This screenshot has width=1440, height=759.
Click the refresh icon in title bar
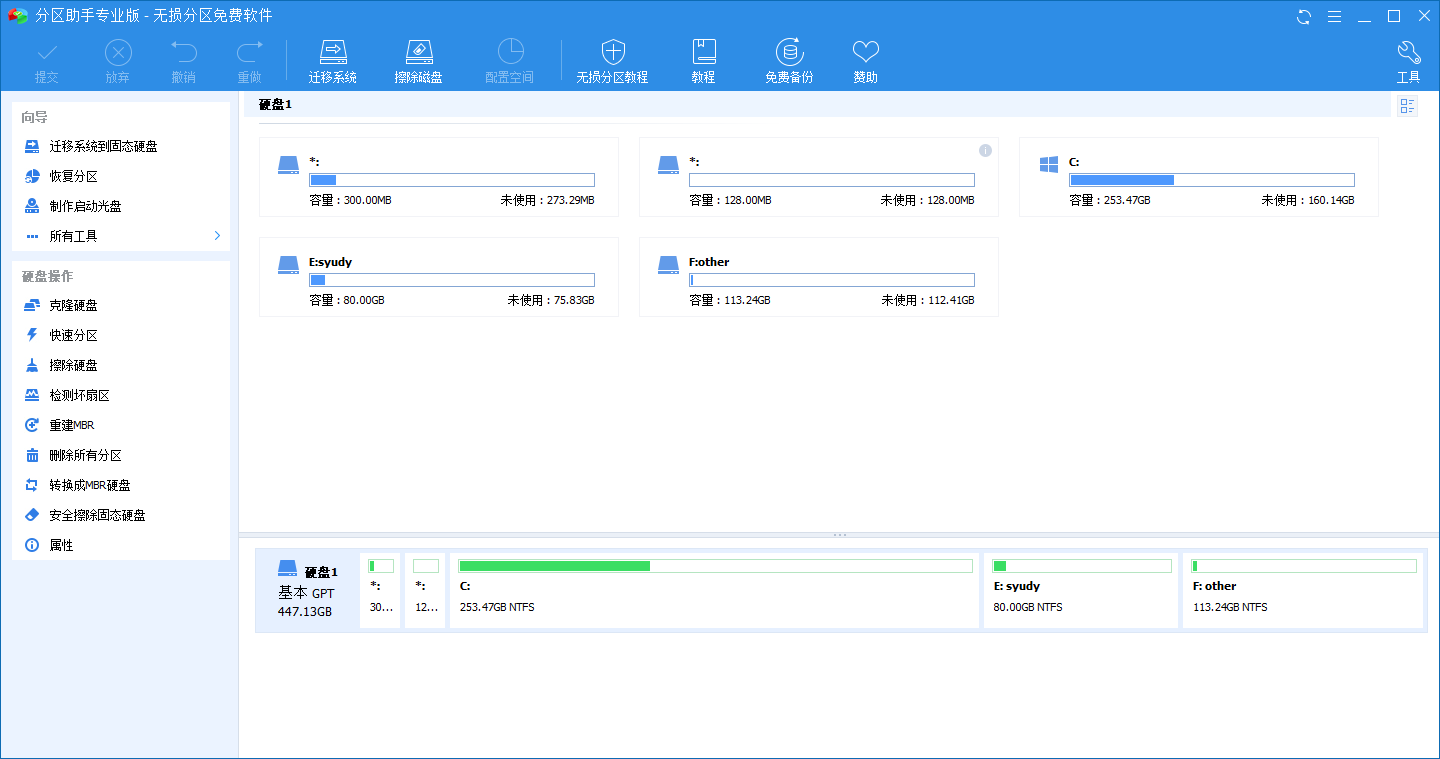[1304, 16]
